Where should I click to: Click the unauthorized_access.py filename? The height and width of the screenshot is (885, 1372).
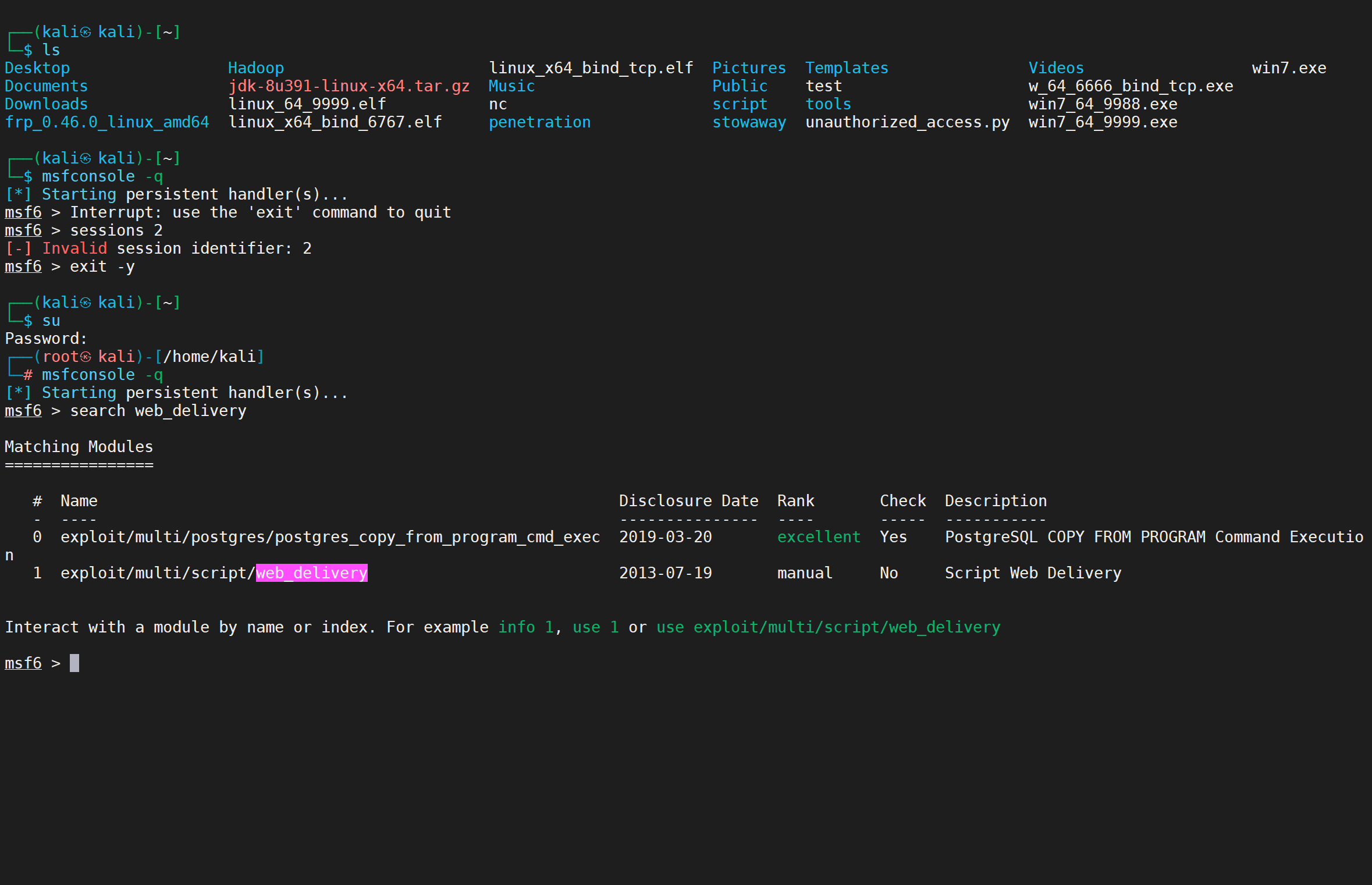point(907,122)
